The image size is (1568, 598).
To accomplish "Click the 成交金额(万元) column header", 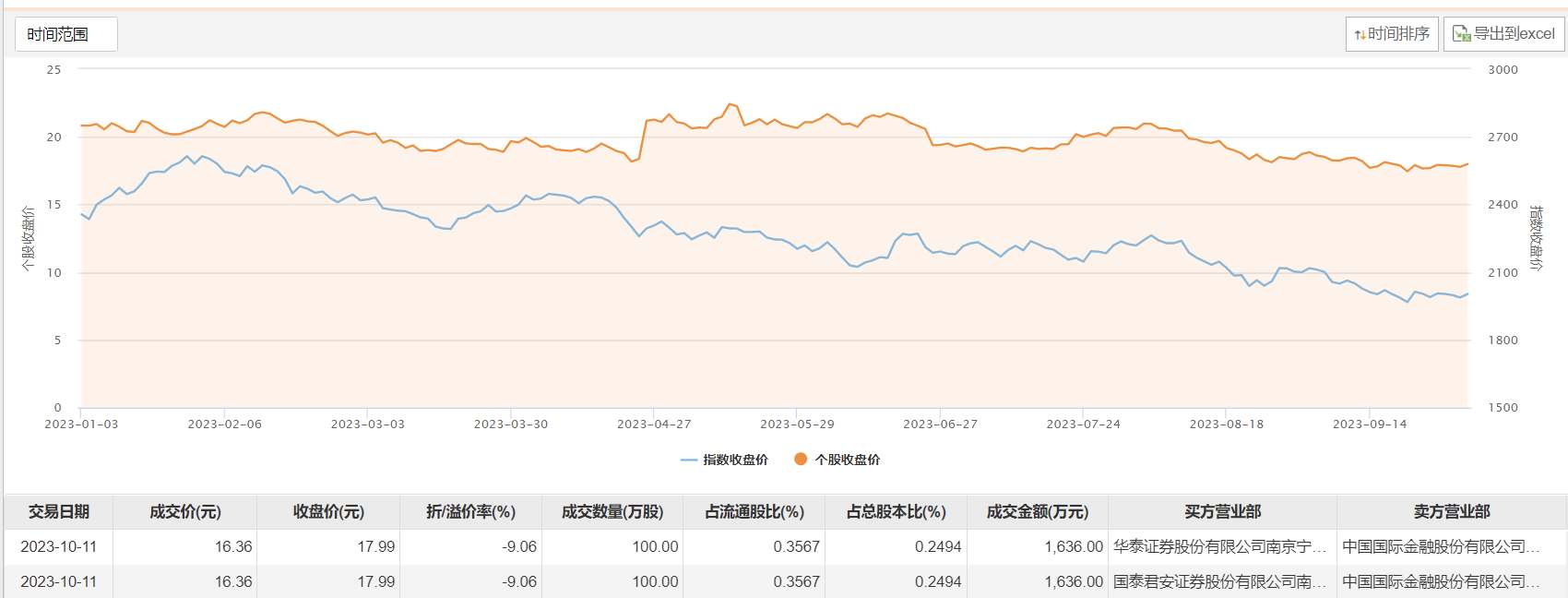I will tap(1038, 511).
